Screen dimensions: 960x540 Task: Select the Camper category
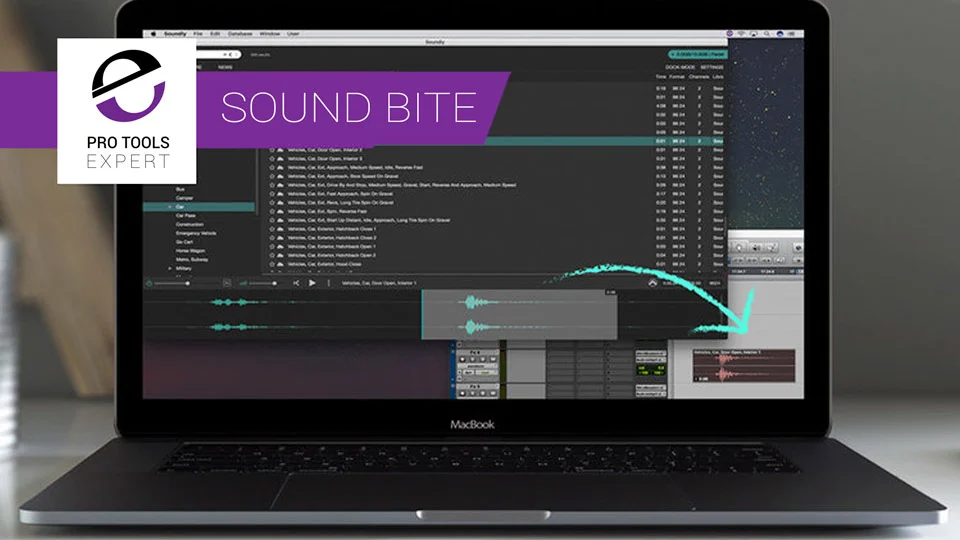point(184,198)
